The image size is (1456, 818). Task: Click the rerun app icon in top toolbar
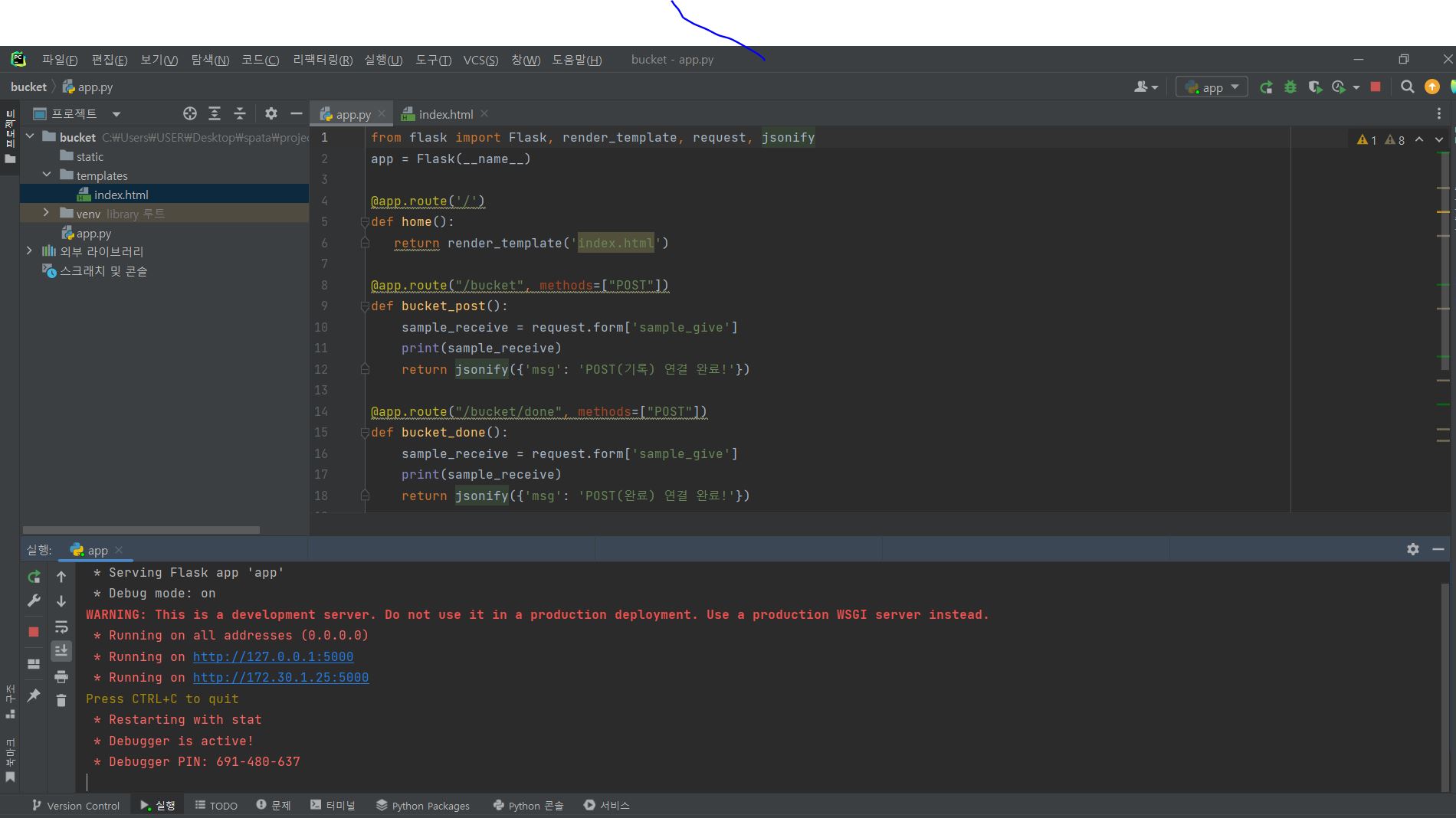click(x=1266, y=87)
